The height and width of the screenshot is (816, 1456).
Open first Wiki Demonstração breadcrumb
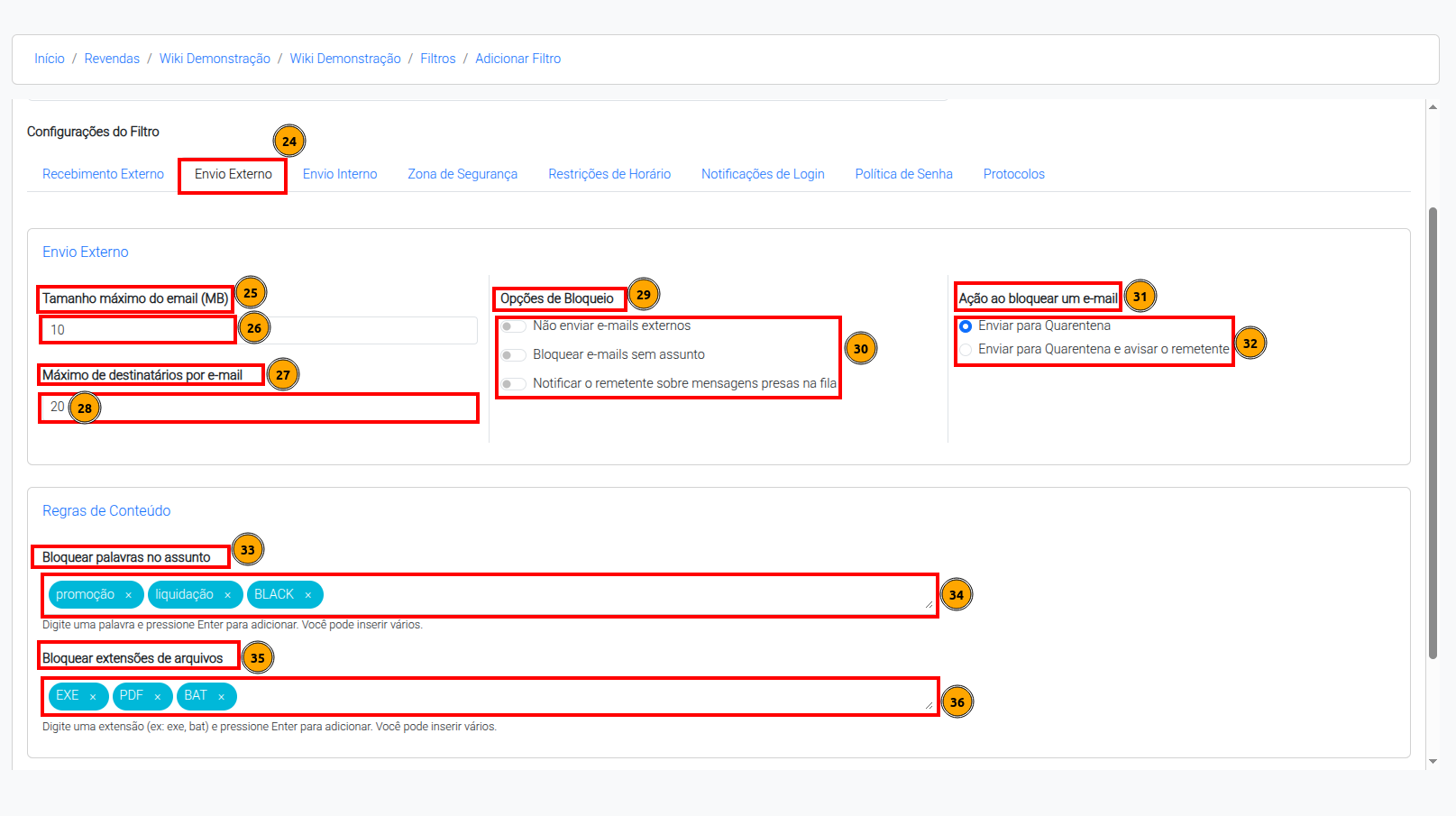[x=215, y=59]
